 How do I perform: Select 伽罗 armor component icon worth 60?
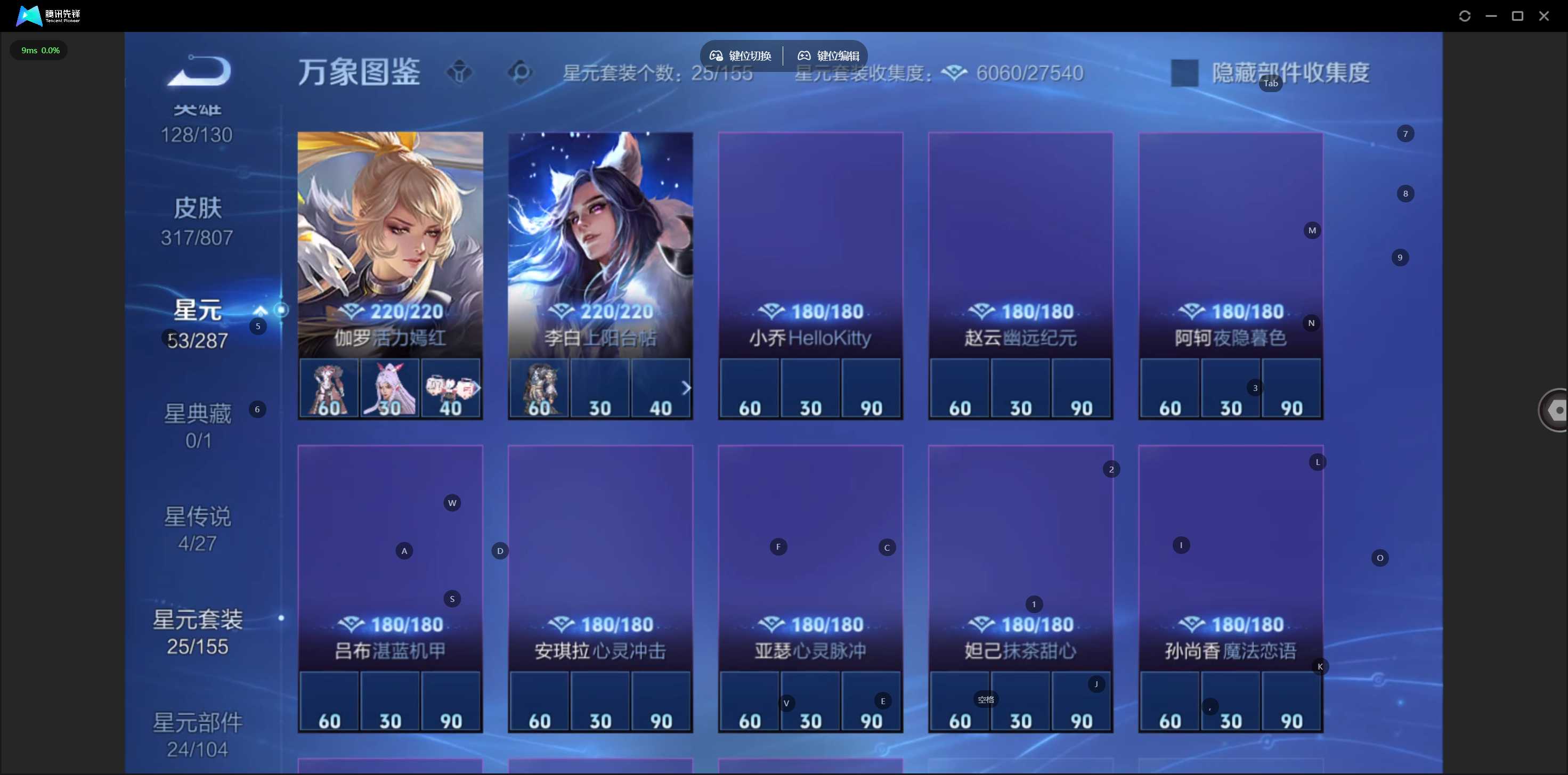[329, 388]
